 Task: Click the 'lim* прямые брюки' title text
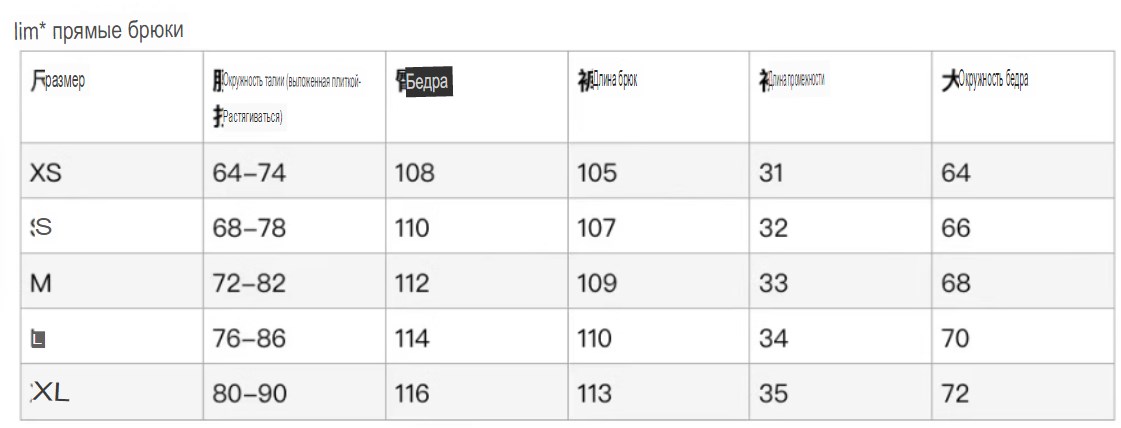(x=99, y=31)
